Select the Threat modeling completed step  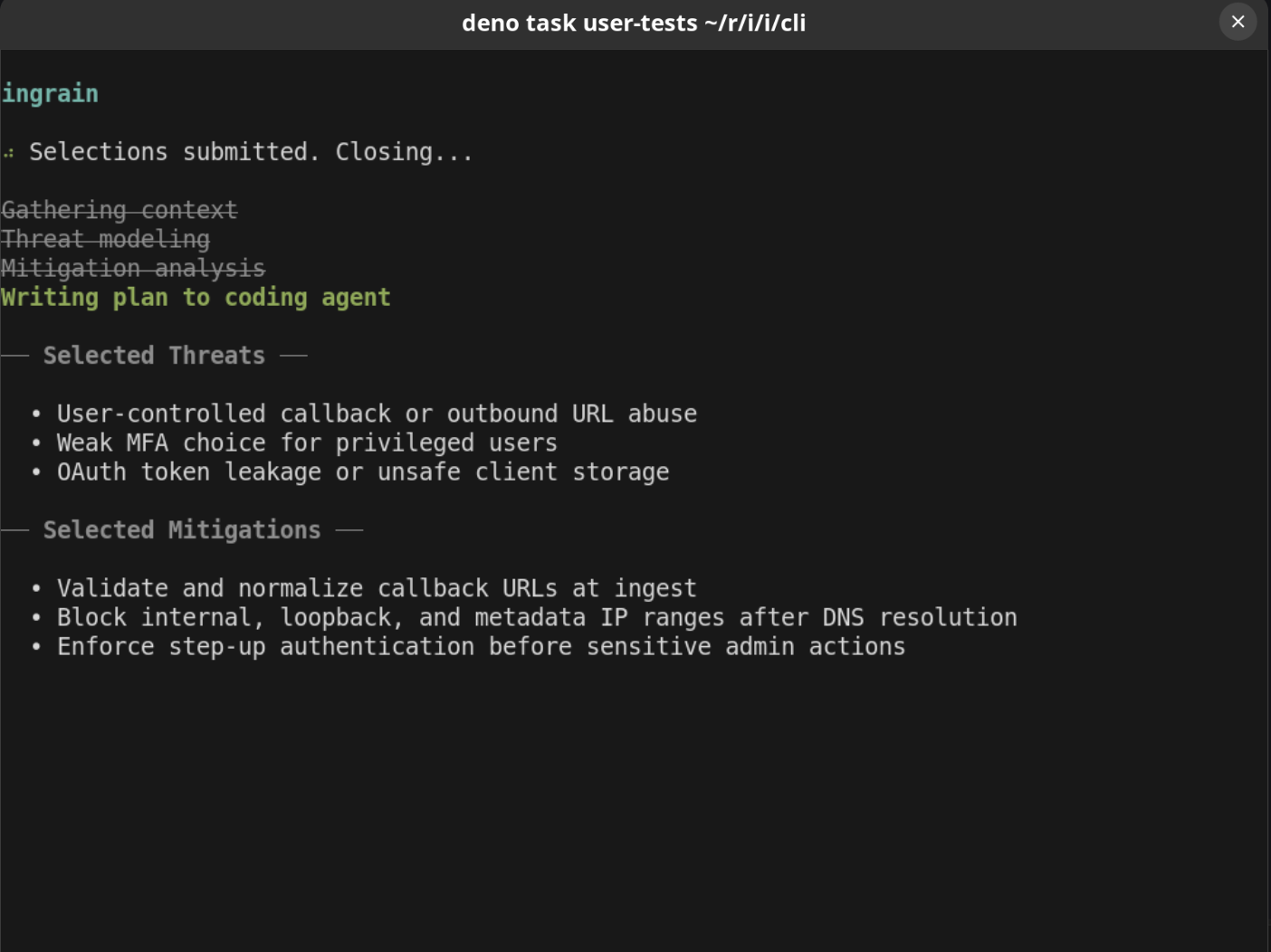point(106,239)
